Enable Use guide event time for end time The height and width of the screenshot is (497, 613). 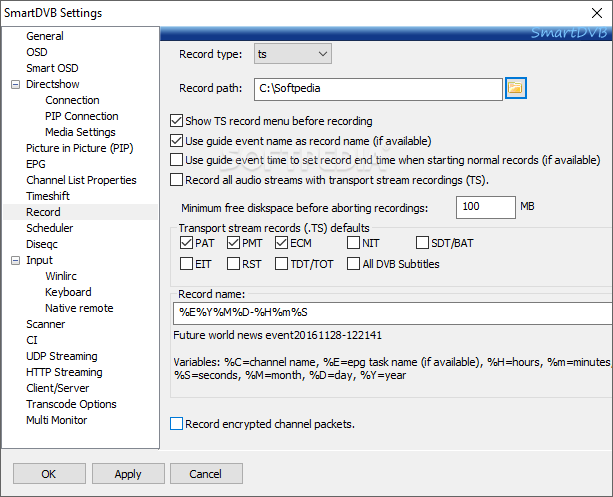click(176, 160)
